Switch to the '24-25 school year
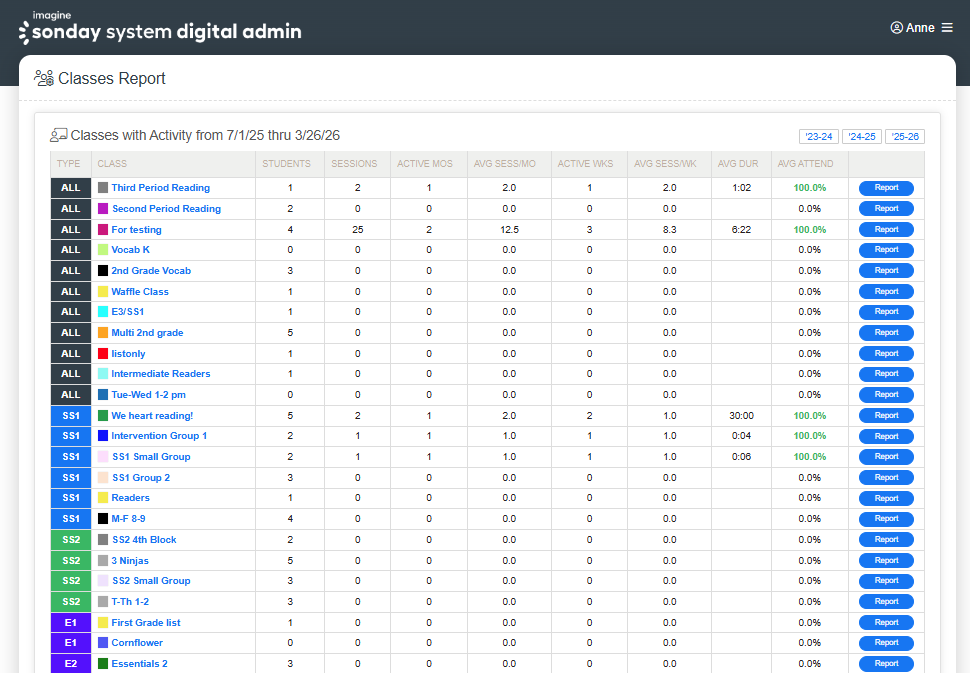 pyautogui.click(x=862, y=135)
